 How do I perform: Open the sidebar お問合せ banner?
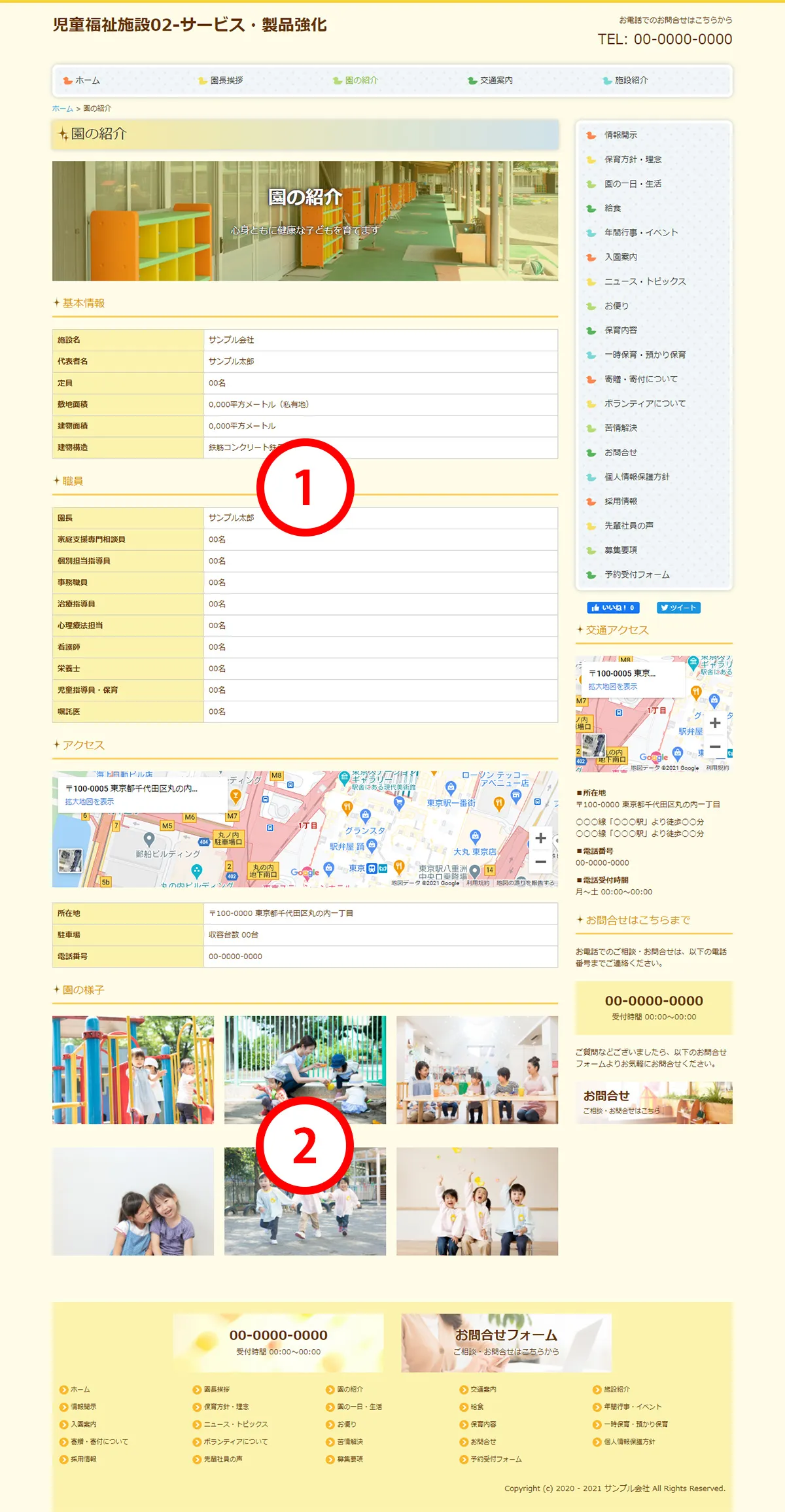[x=654, y=1102]
